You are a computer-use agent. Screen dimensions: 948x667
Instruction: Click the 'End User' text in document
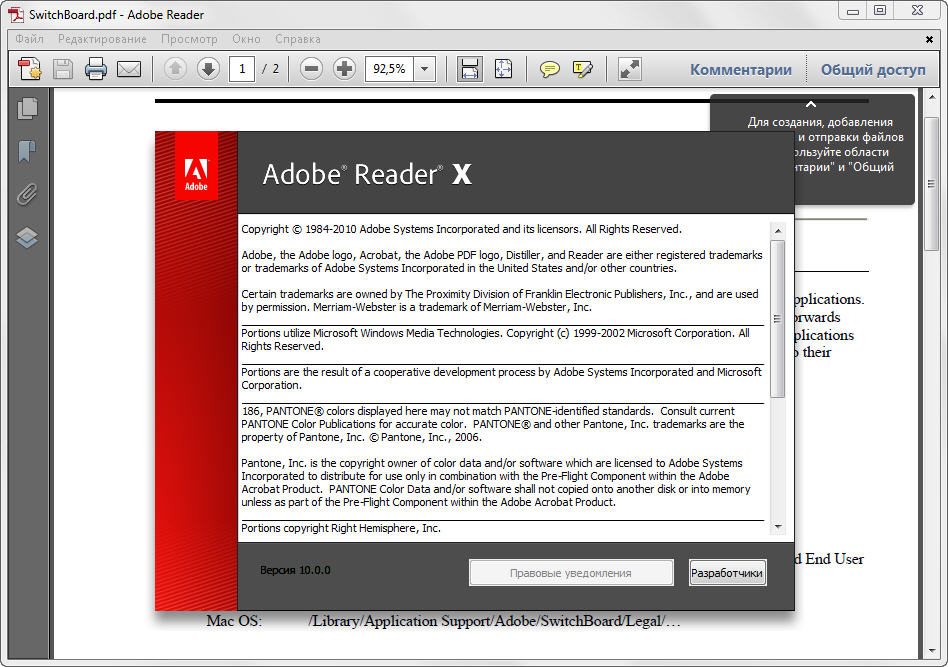tap(834, 559)
